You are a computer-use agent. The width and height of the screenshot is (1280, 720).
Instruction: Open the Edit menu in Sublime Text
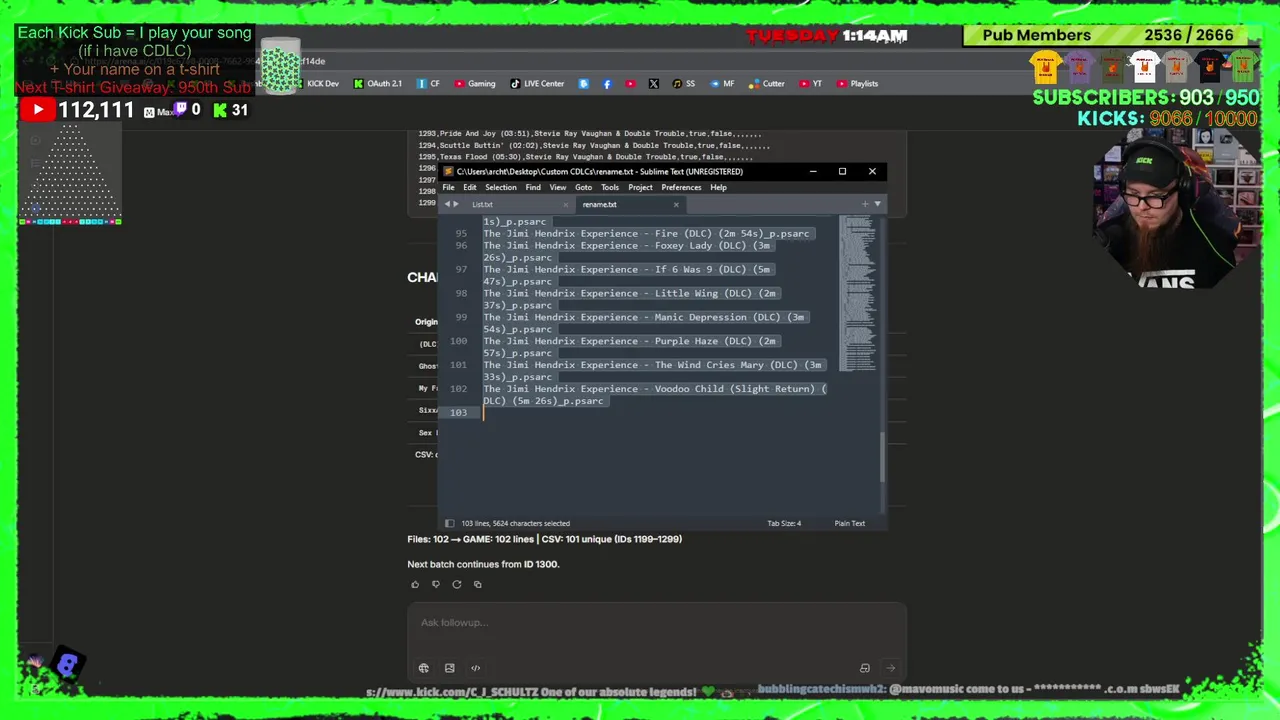coord(469,187)
